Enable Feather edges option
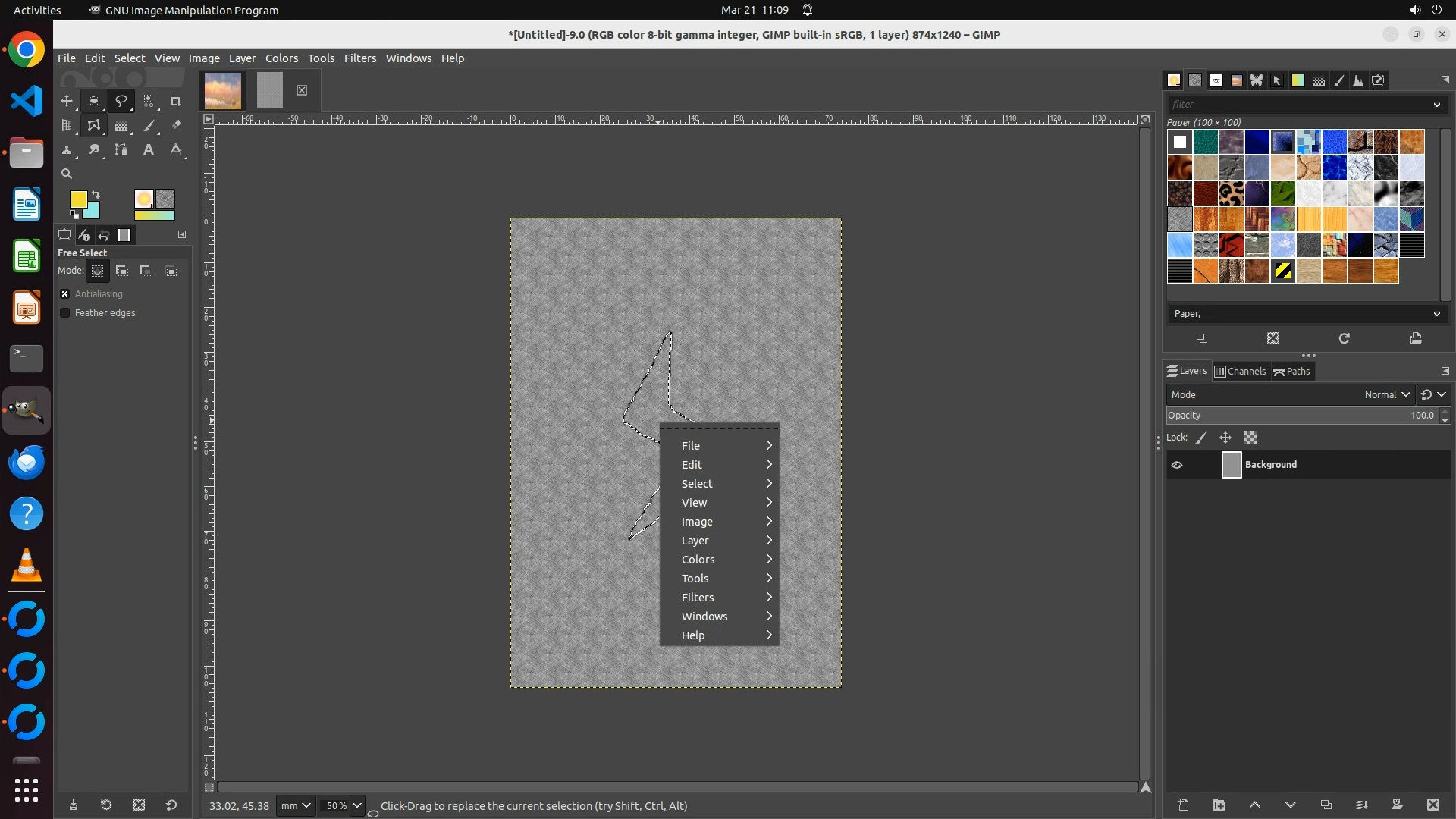The width and height of the screenshot is (1456, 819). click(x=65, y=313)
